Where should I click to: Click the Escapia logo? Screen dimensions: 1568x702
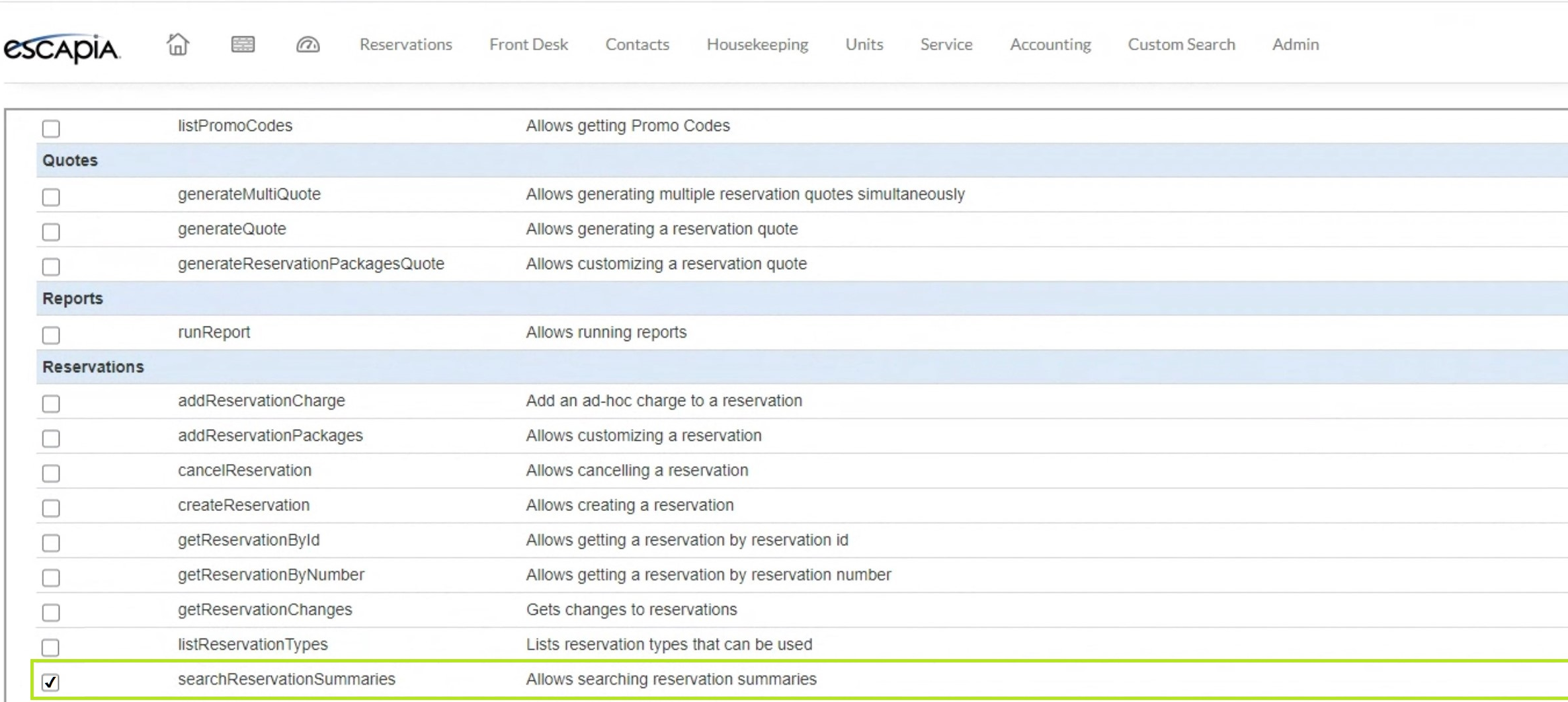tap(62, 48)
